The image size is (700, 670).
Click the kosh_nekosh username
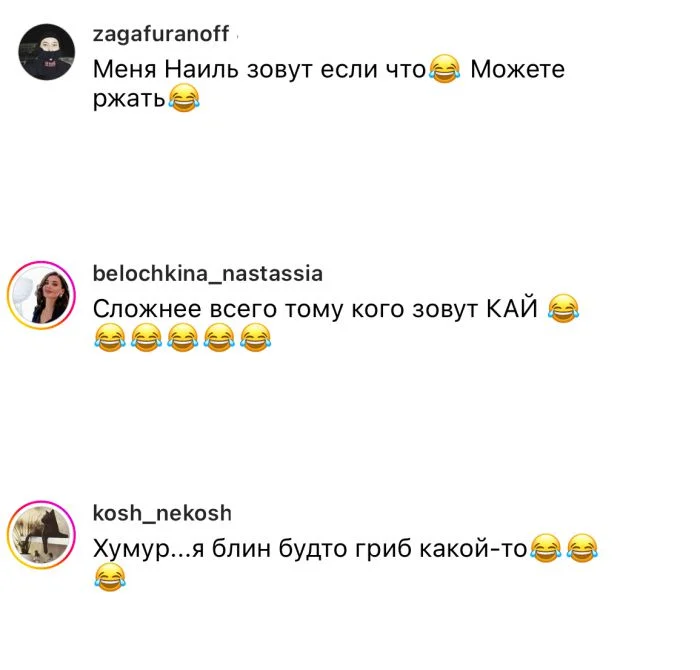click(x=162, y=513)
